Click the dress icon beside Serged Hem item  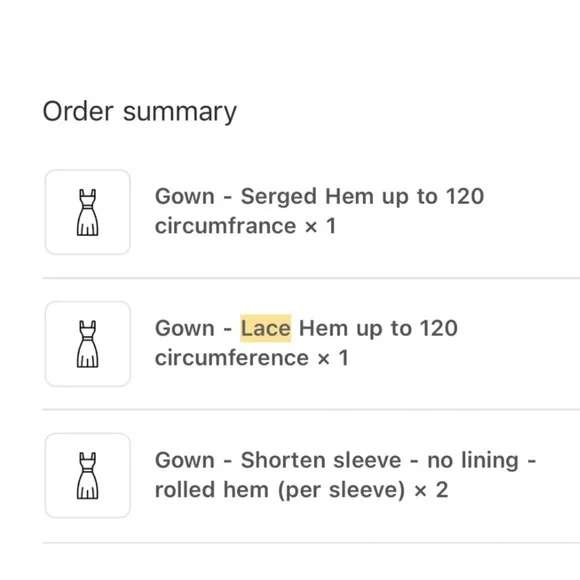coord(88,212)
